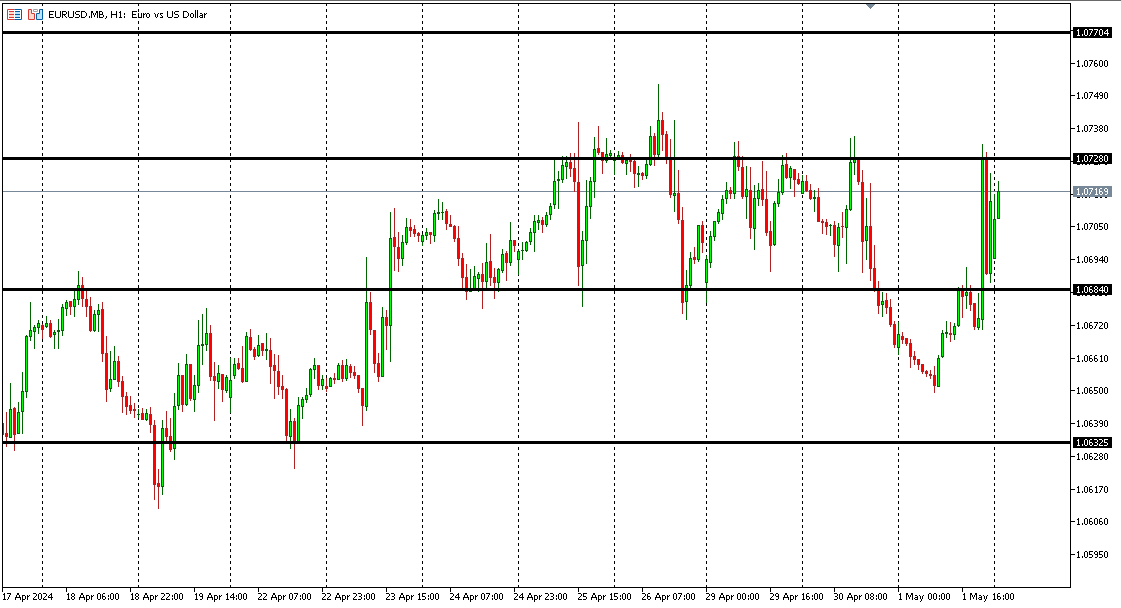Click the 22 Apr 07:00 time label

point(285,597)
